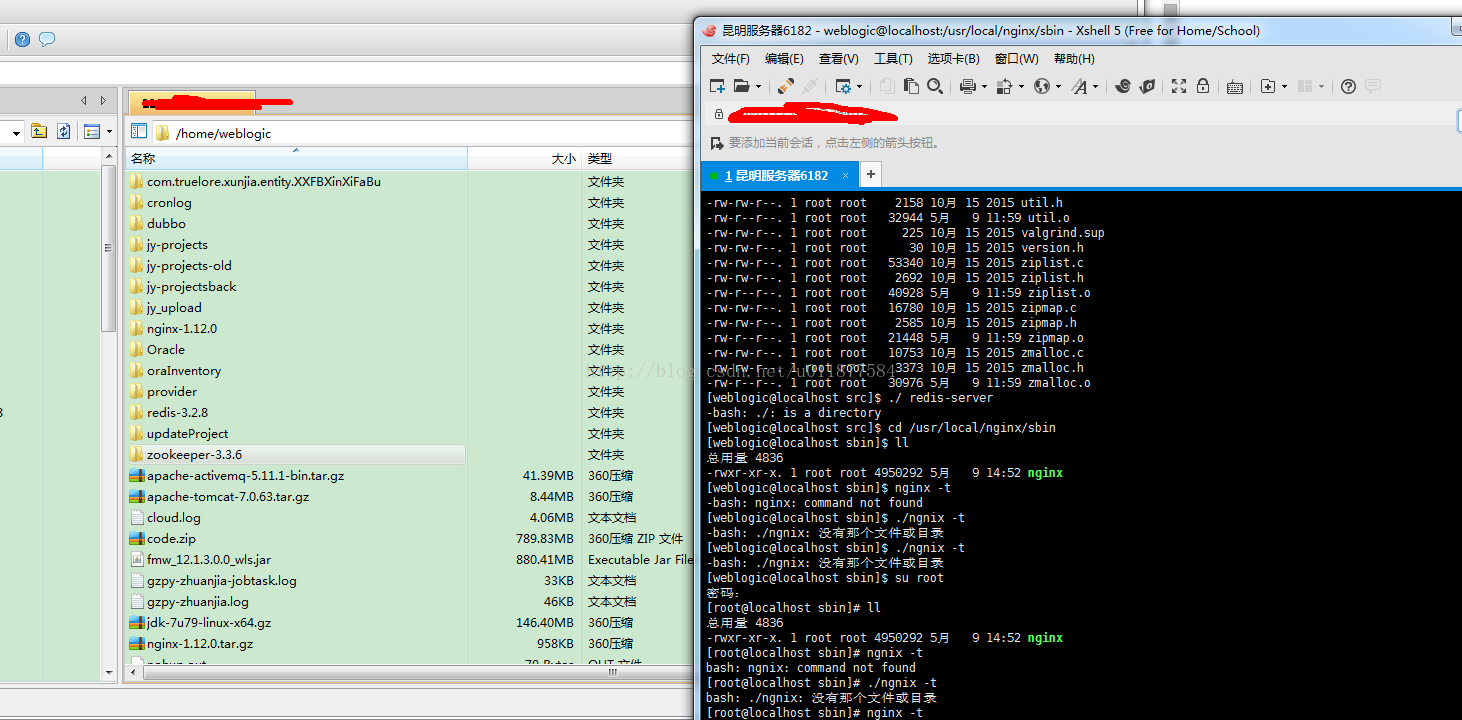This screenshot has height=720, width=1462.
Task: Click the blue help icon in file window
Action: [x=22, y=39]
